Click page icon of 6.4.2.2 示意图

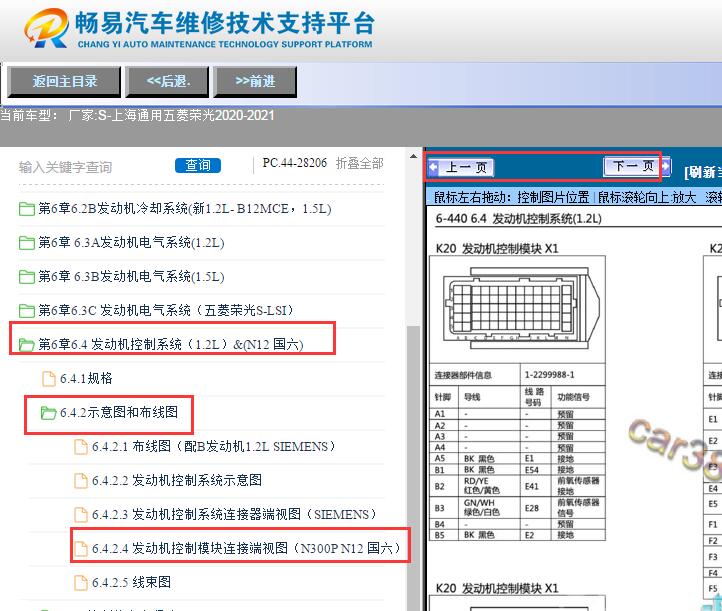81,481
